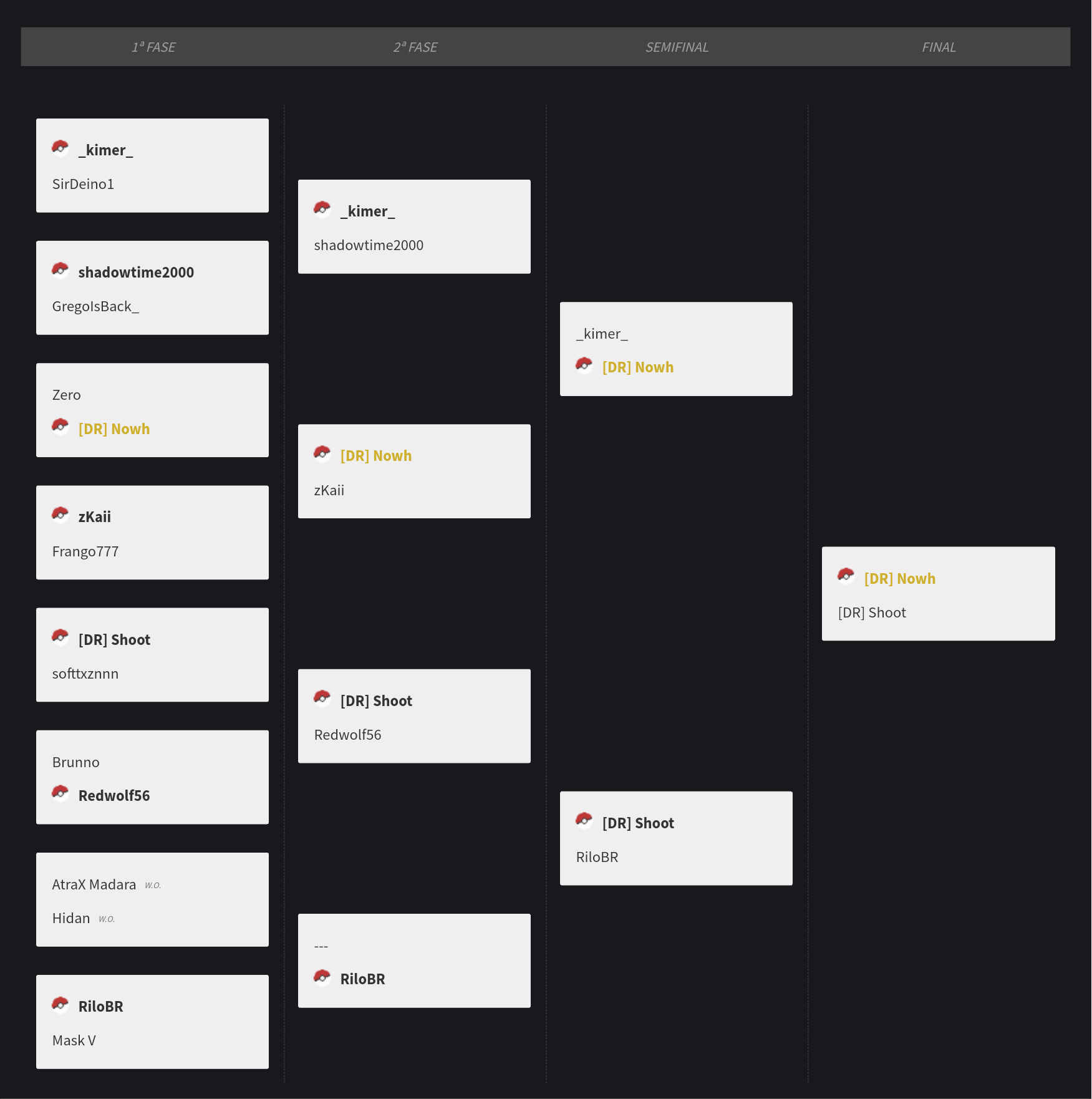This screenshot has width=1092, height=1099.
Task: Open Mask V player name
Action: (x=74, y=1040)
